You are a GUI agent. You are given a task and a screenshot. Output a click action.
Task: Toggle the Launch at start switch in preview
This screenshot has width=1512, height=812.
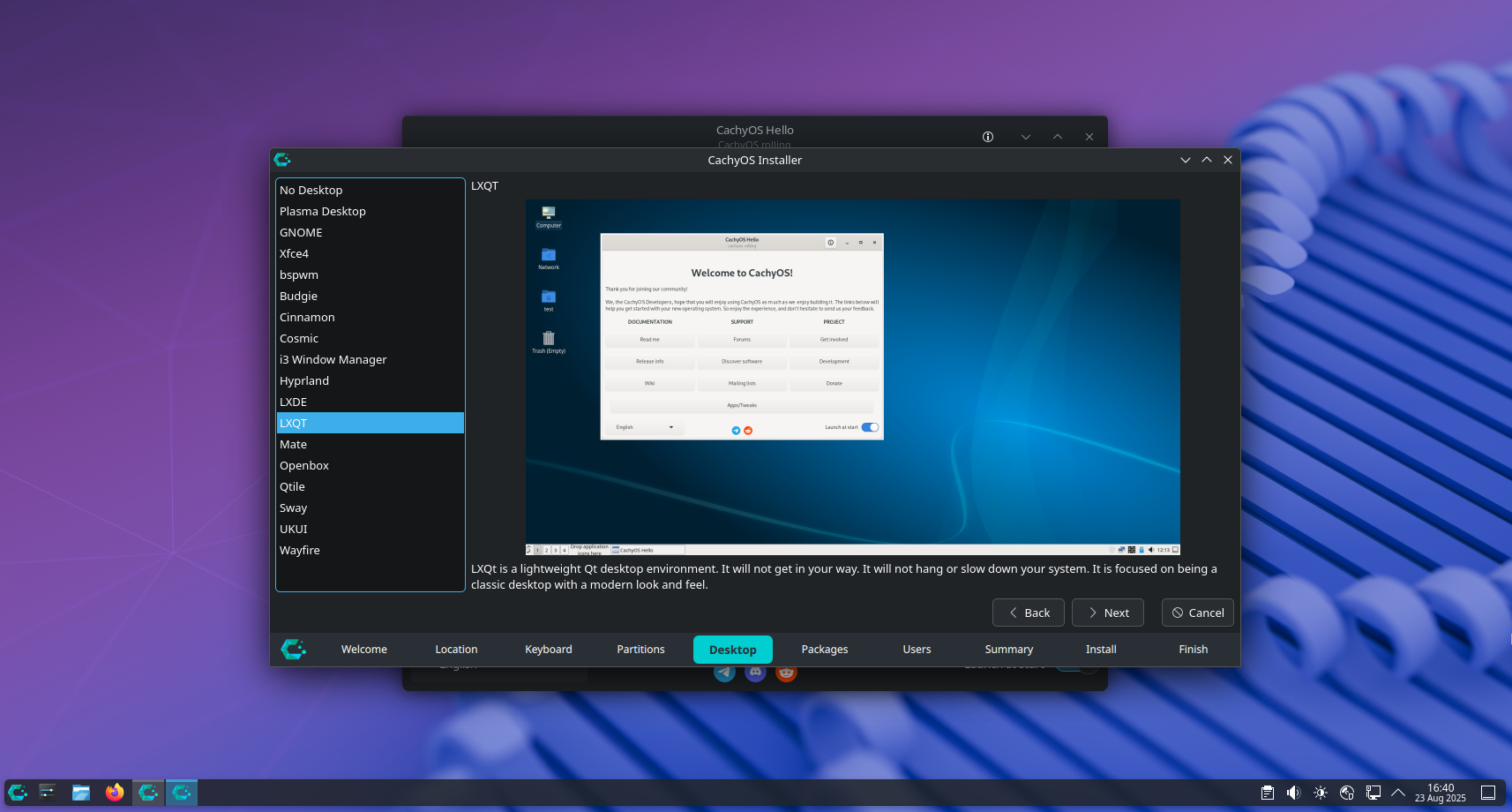click(x=870, y=426)
